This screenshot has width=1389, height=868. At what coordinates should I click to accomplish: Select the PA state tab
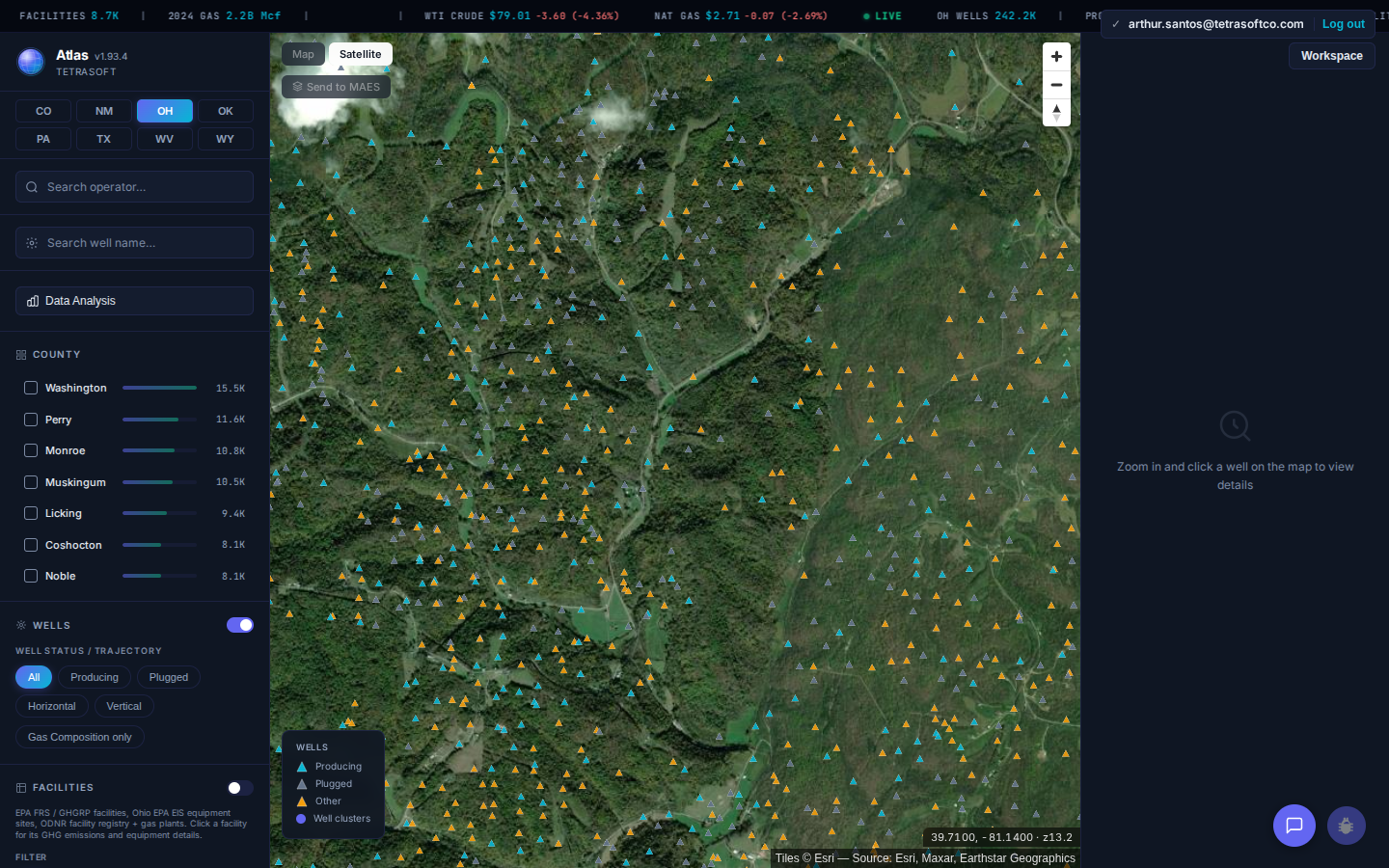coord(43,139)
